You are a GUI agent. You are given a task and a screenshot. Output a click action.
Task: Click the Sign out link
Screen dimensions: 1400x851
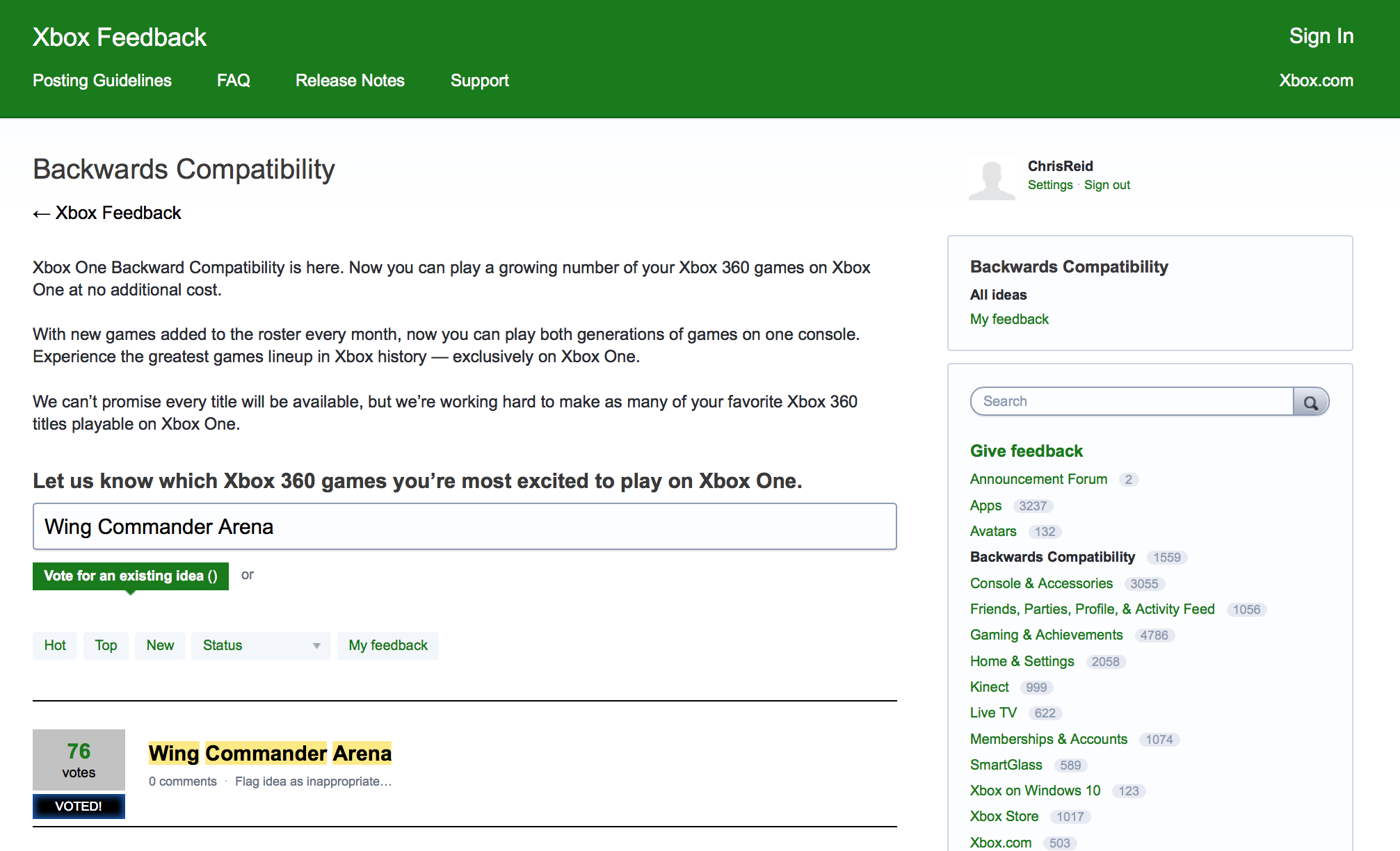click(1107, 185)
